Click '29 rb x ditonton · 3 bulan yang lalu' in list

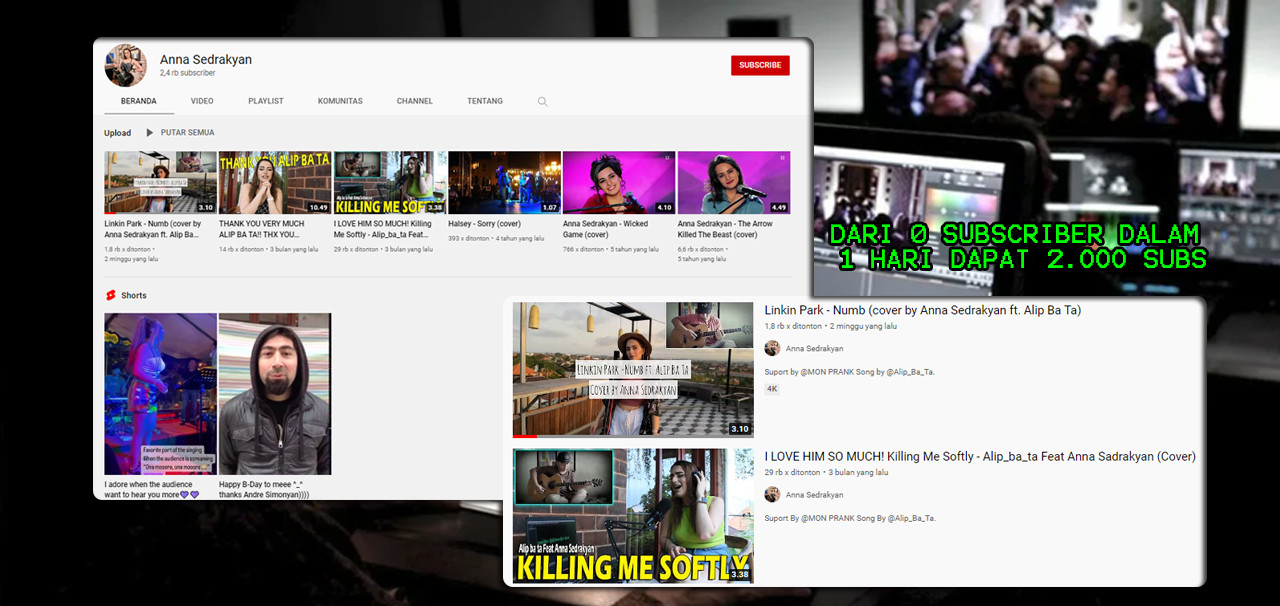[827, 472]
